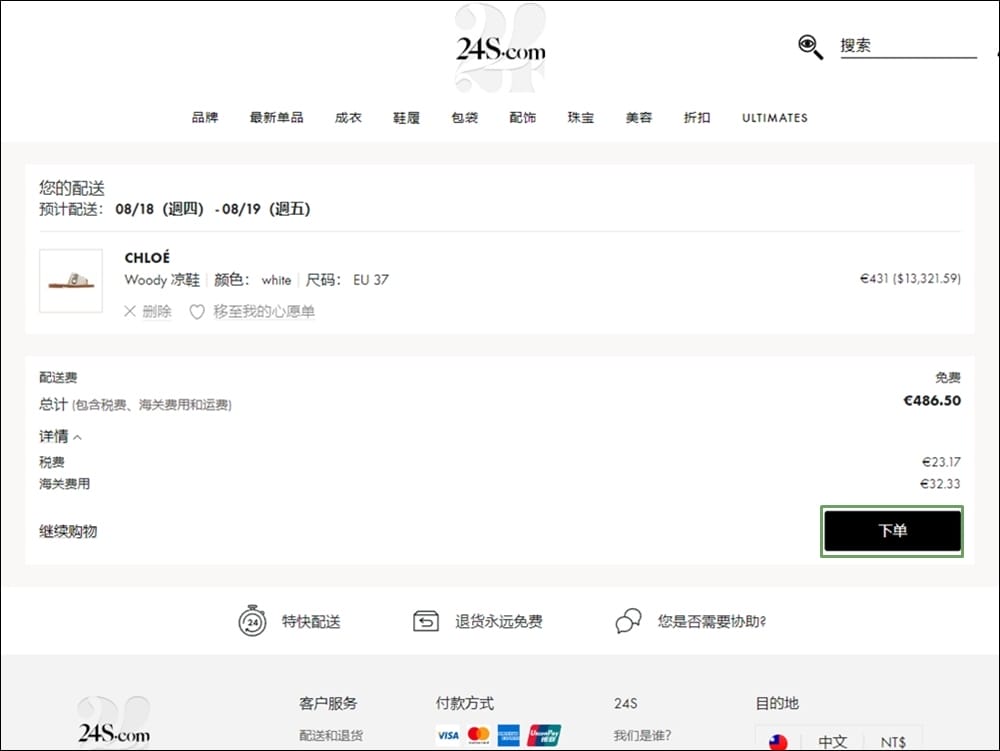
Task: Click the Visa payment icon
Action: (448, 735)
